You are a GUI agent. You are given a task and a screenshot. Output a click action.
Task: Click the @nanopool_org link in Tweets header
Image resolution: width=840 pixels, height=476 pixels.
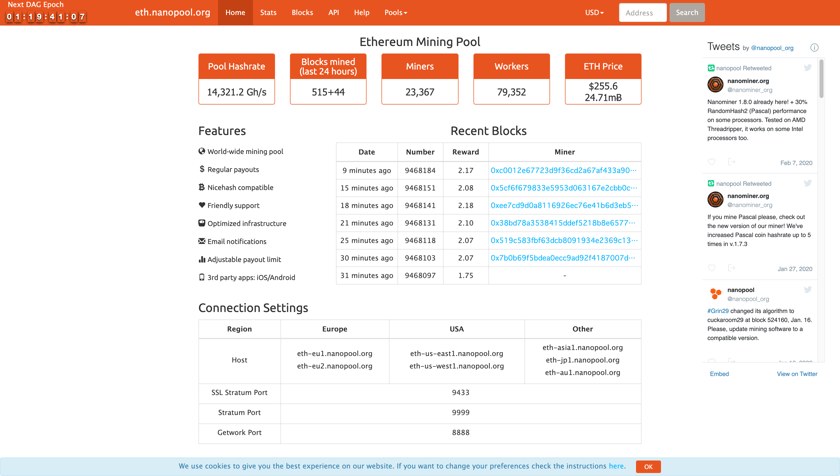(x=772, y=48)
